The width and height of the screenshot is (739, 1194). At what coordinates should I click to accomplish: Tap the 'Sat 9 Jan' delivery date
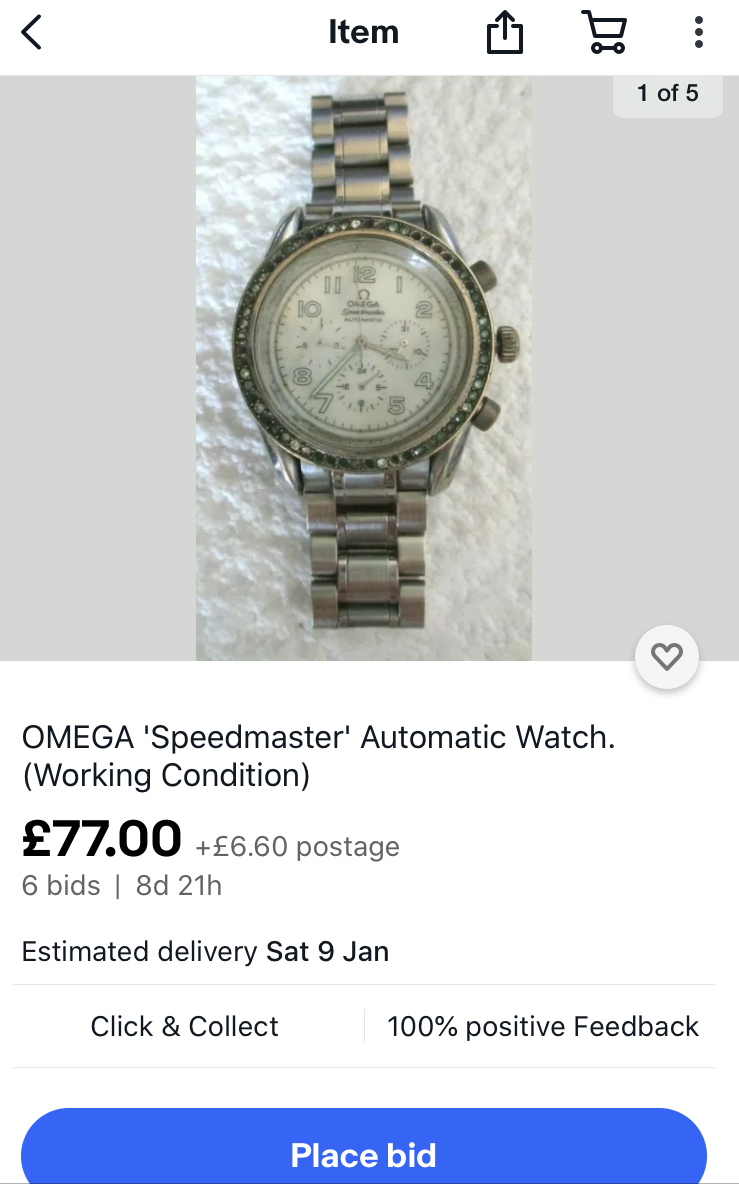pyautogui.click(x=328, y=952)
